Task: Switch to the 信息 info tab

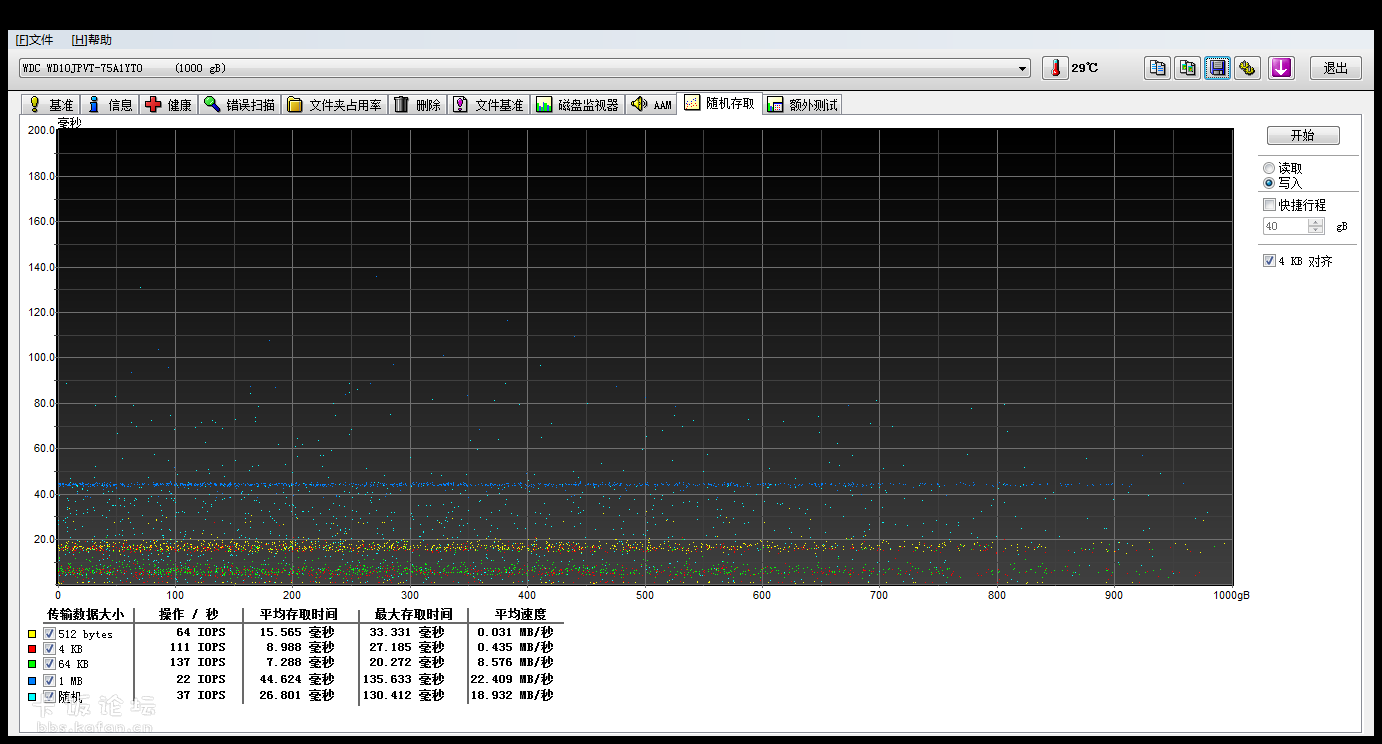Action: 110,104
